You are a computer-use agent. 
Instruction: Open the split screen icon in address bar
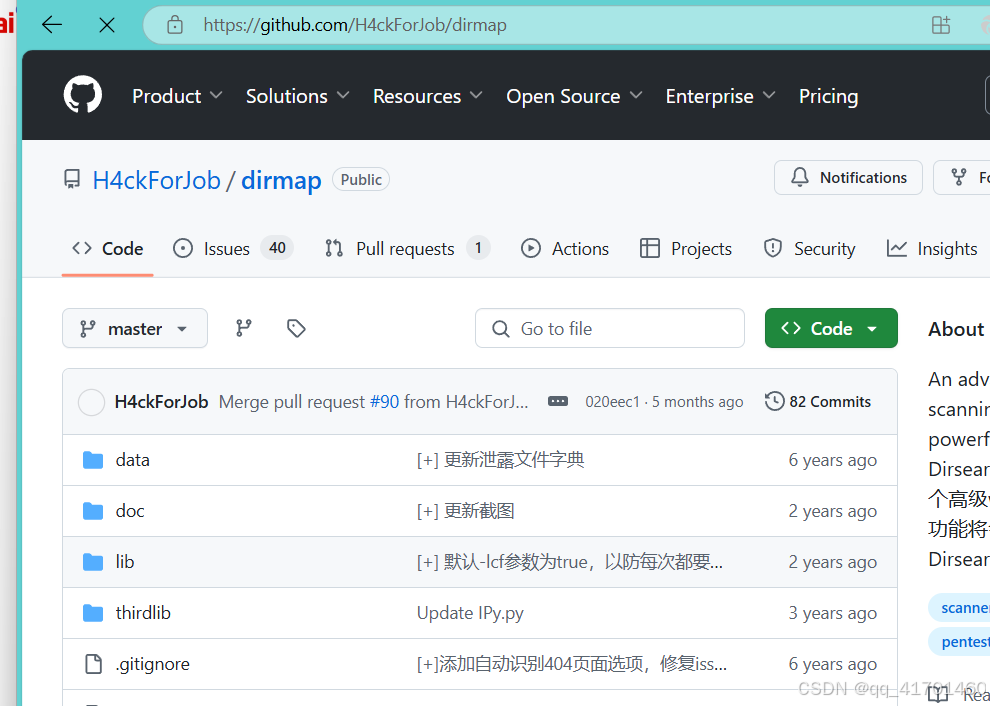pyautogui.click(x=941, y=25)
